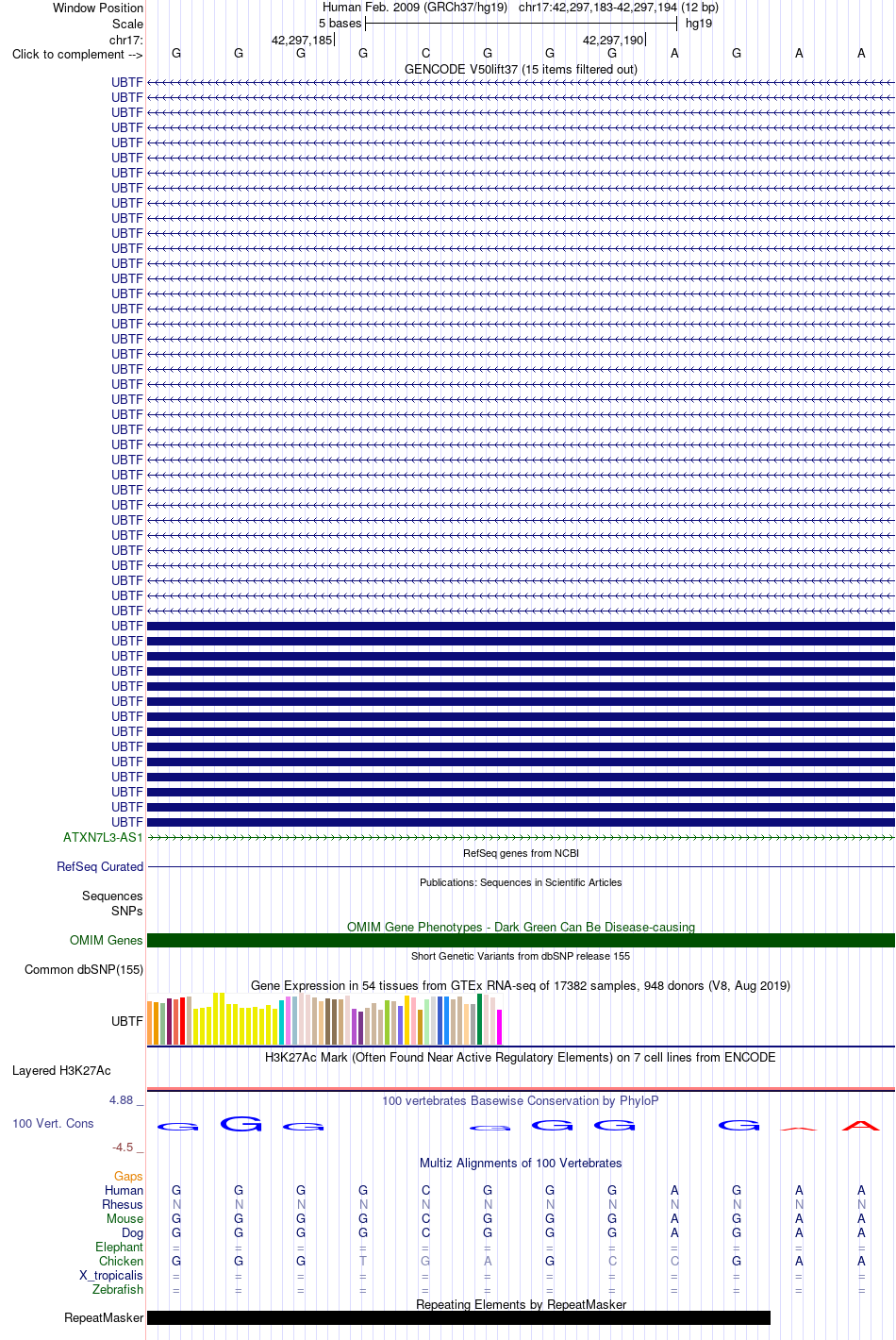Image resolution: width=896 pixels, height=1340 pixels.
Task: Click the OMIM Genes track label
Action: tap(106, 940)
